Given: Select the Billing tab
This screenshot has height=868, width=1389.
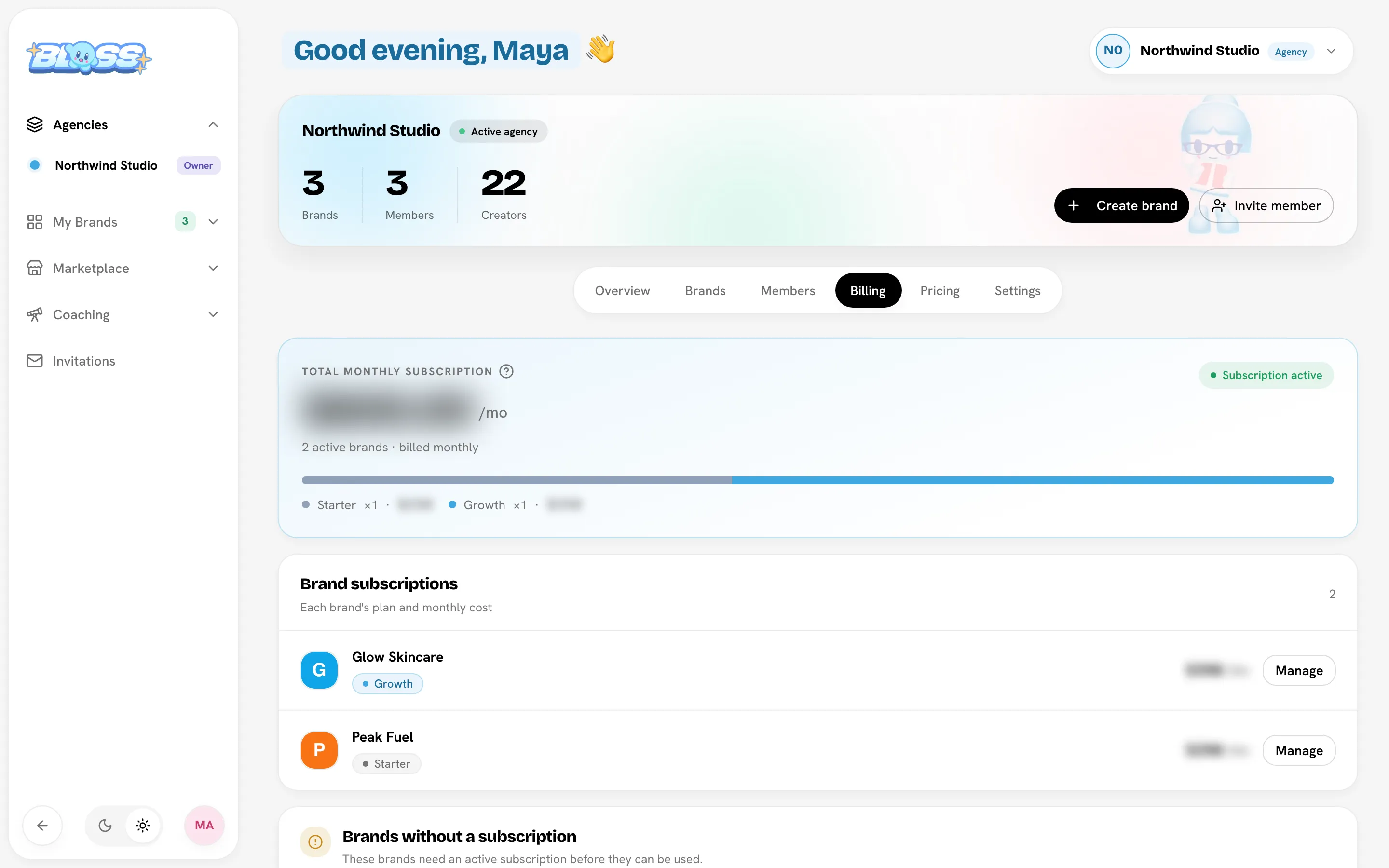Looking at the screenshot, I should coord(868,290).
